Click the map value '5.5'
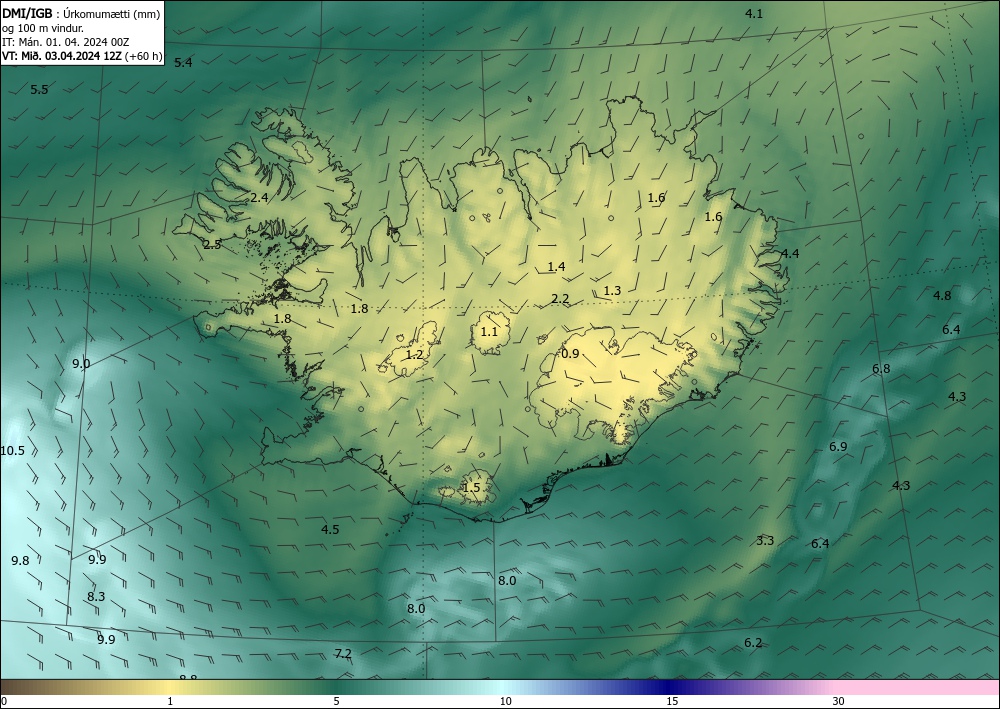The height and width of the screenshot is (709, 1000). pyautogui.click(x=39, y=90)
